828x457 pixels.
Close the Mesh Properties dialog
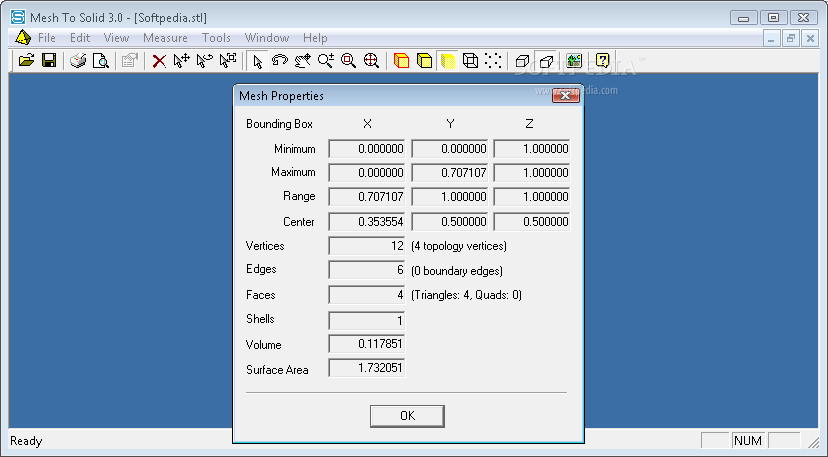click(566, 96)
